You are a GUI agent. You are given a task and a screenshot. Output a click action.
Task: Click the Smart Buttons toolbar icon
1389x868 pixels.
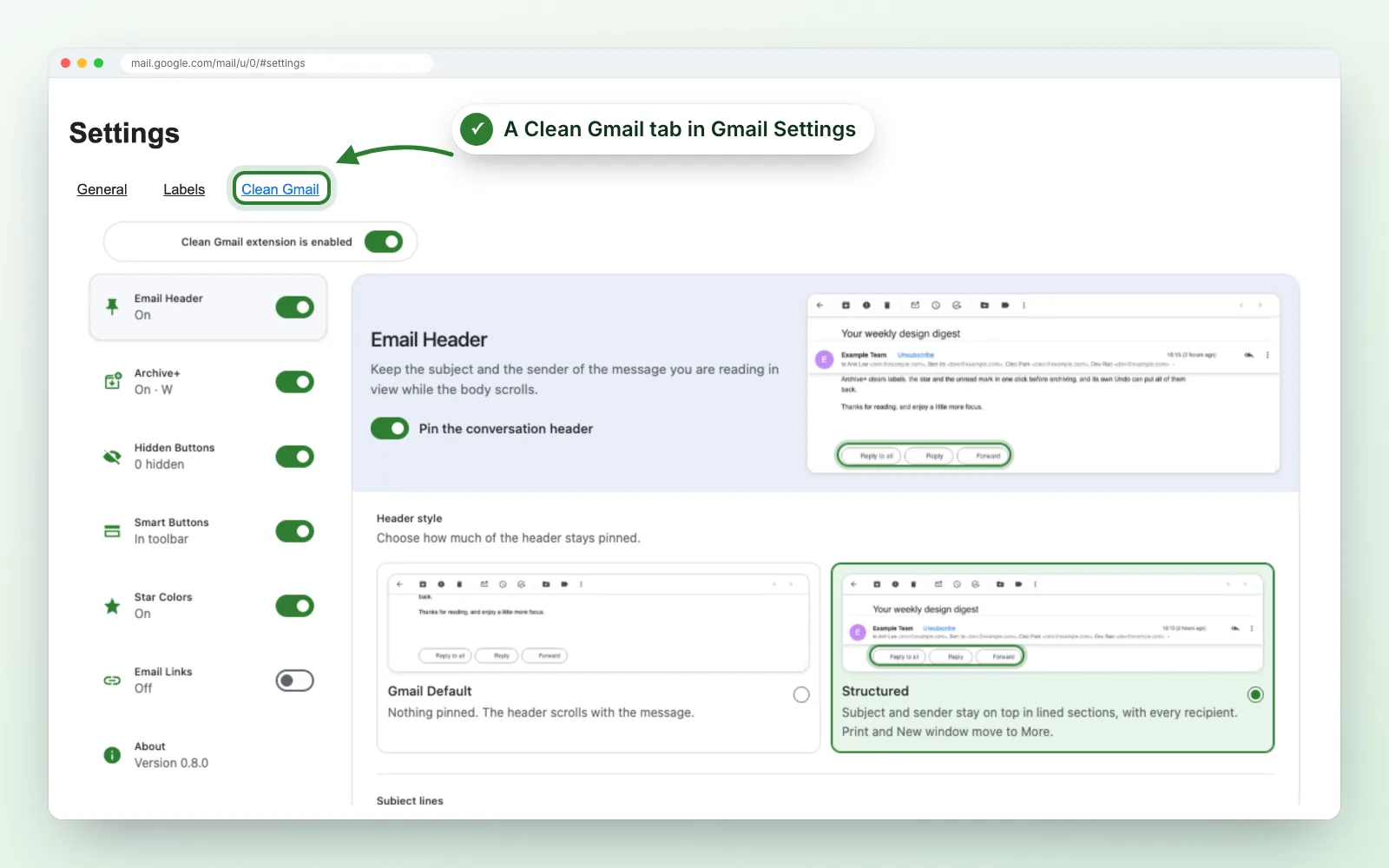(x=112, y=531)
